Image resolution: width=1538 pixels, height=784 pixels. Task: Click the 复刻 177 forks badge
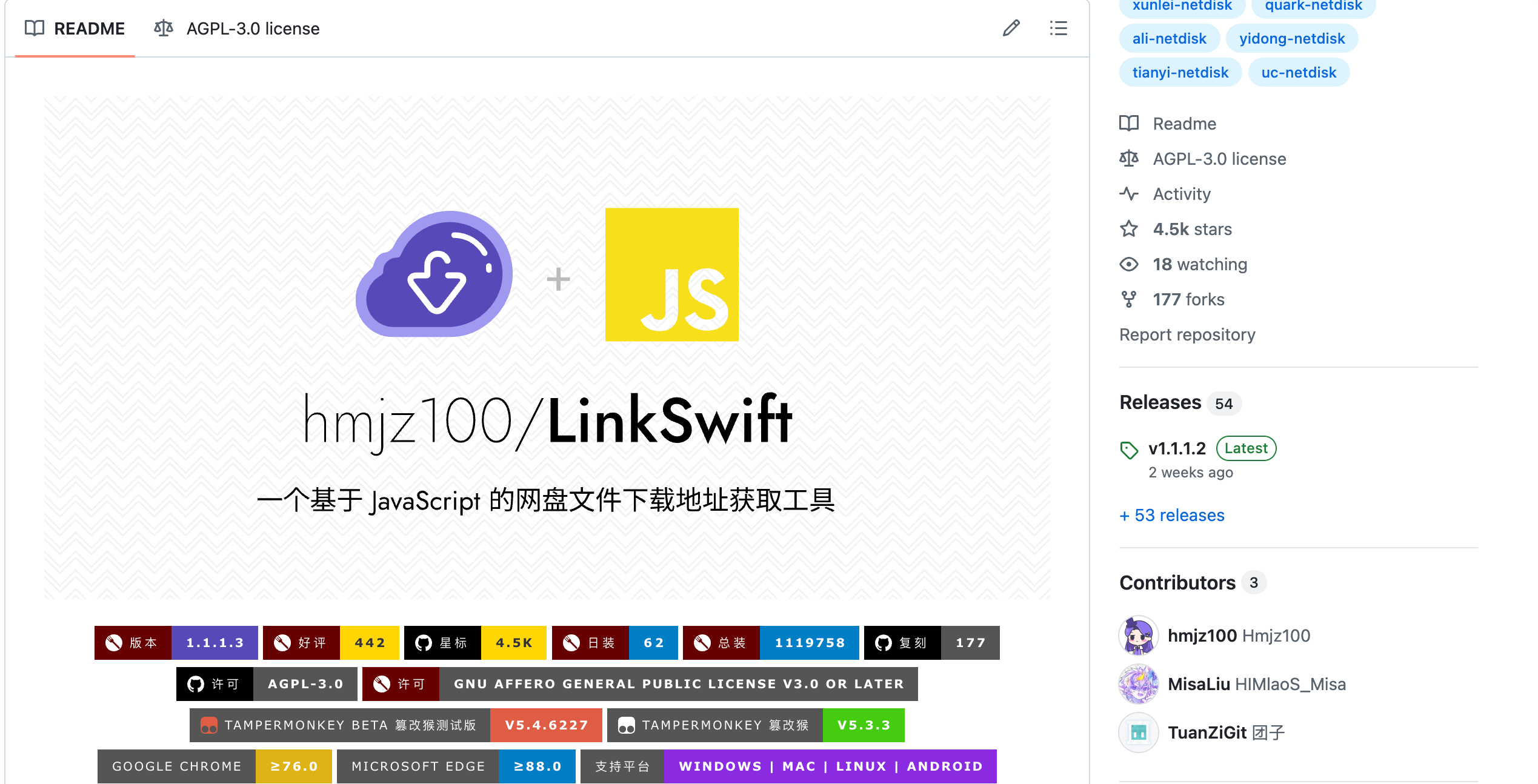pos(931,642)
